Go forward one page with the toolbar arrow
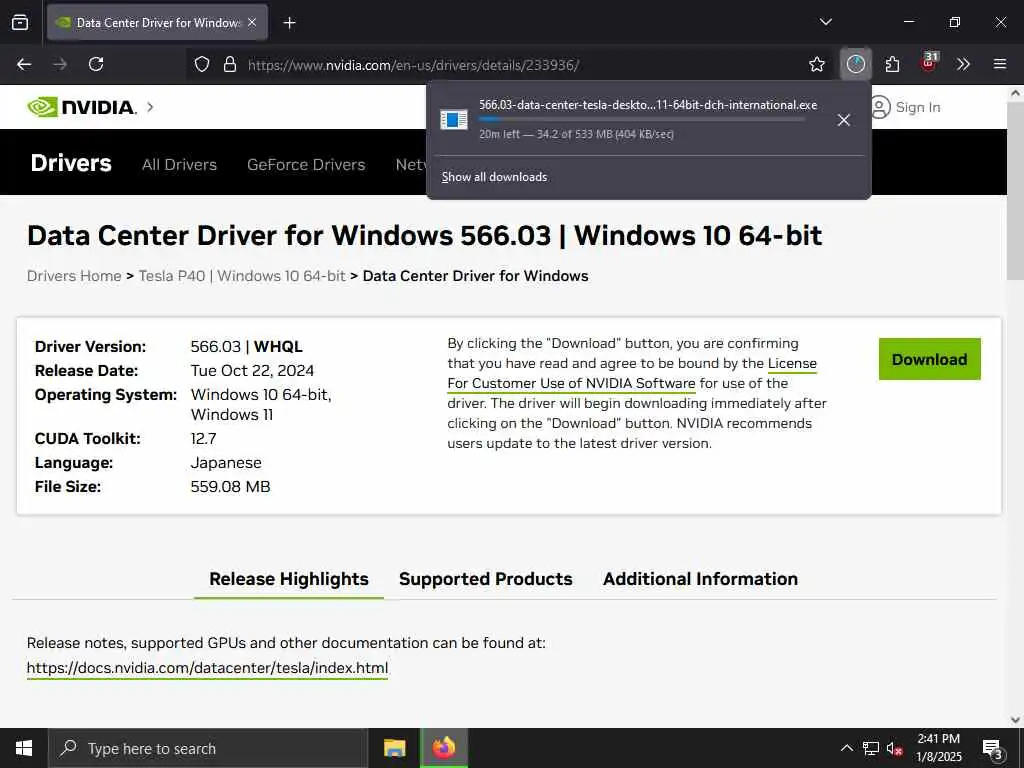This screenshot has height=768, width=1024. pyautogui.click(x=60, y=64)
